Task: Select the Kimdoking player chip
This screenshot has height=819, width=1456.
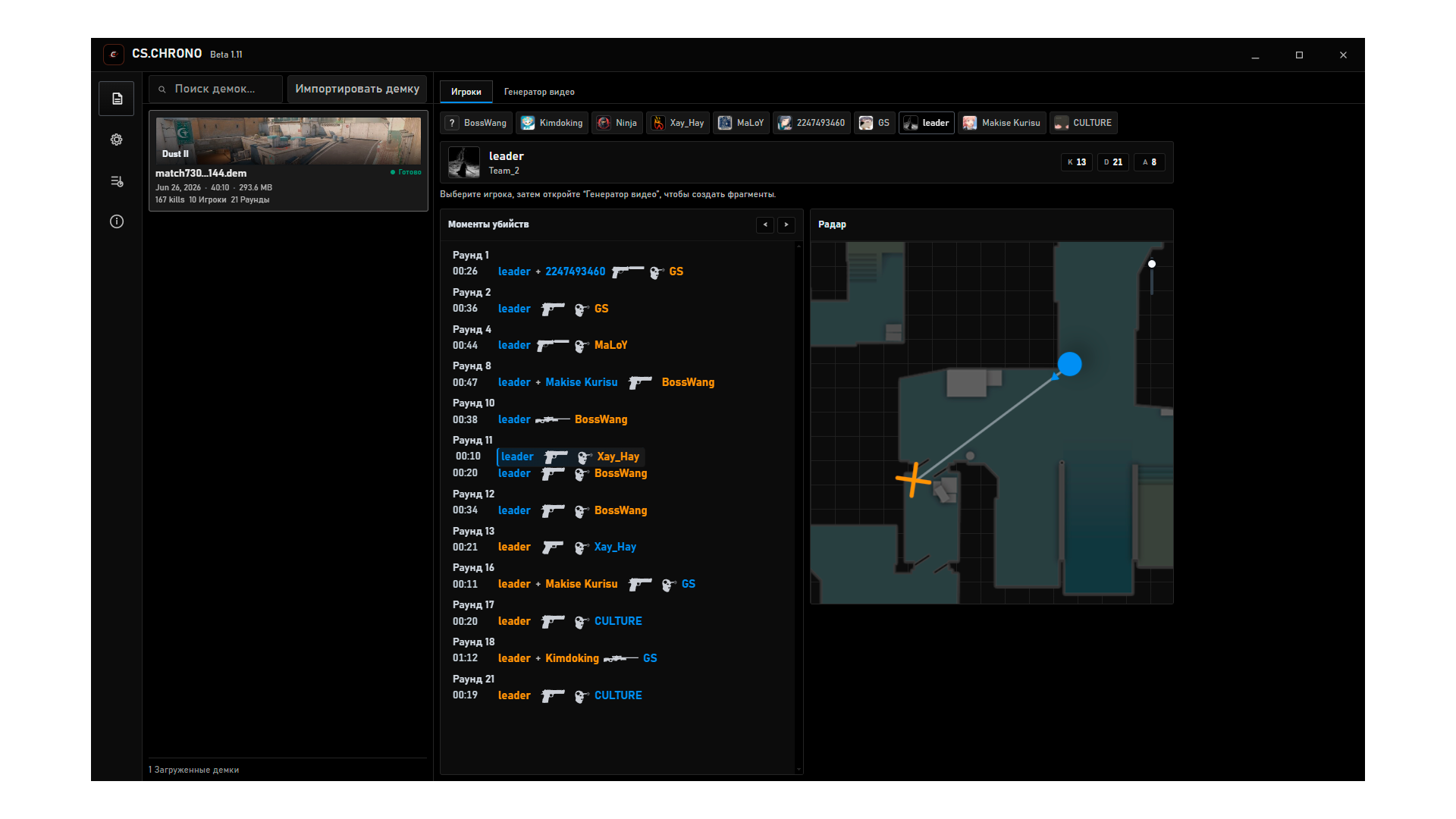Action: click(x=553, y=123)
